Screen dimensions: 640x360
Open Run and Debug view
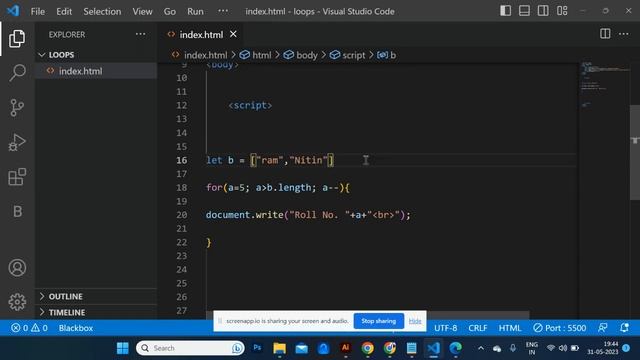coord(17,142)
